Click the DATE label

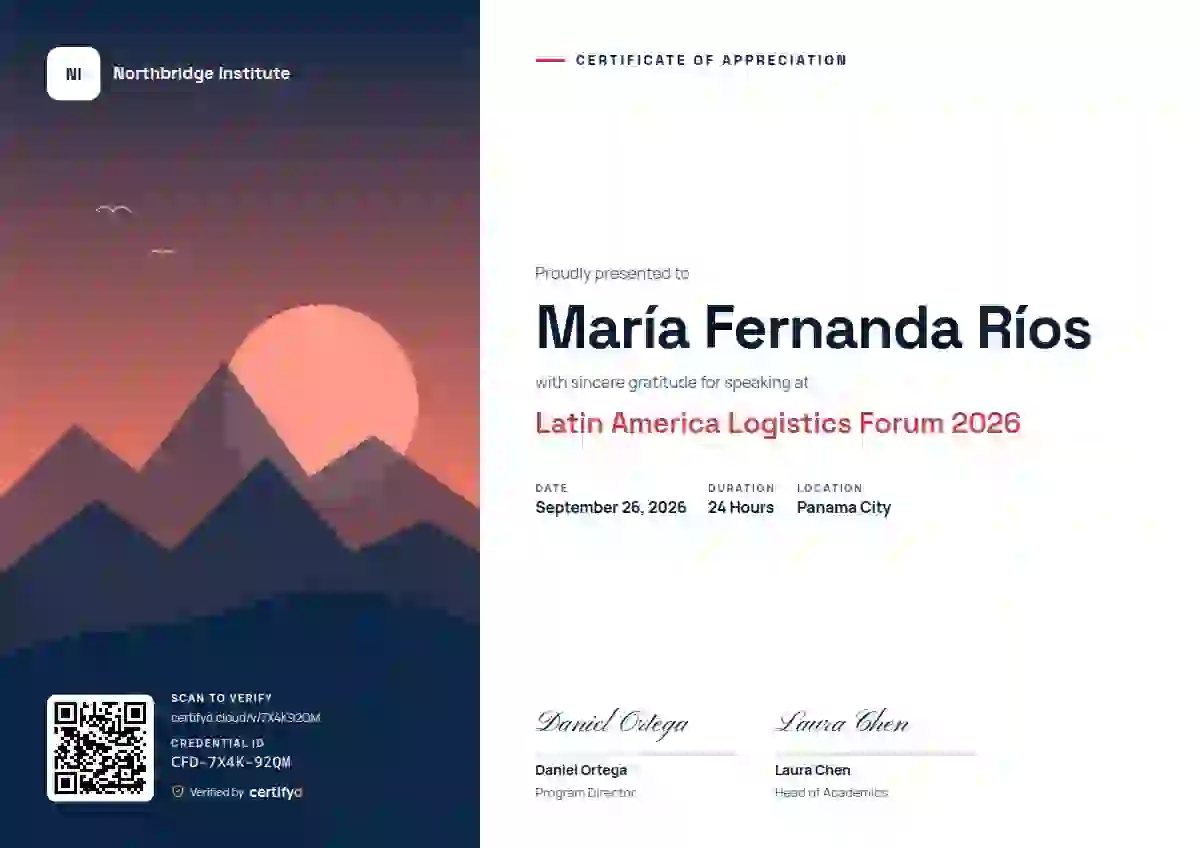[552, 488]
